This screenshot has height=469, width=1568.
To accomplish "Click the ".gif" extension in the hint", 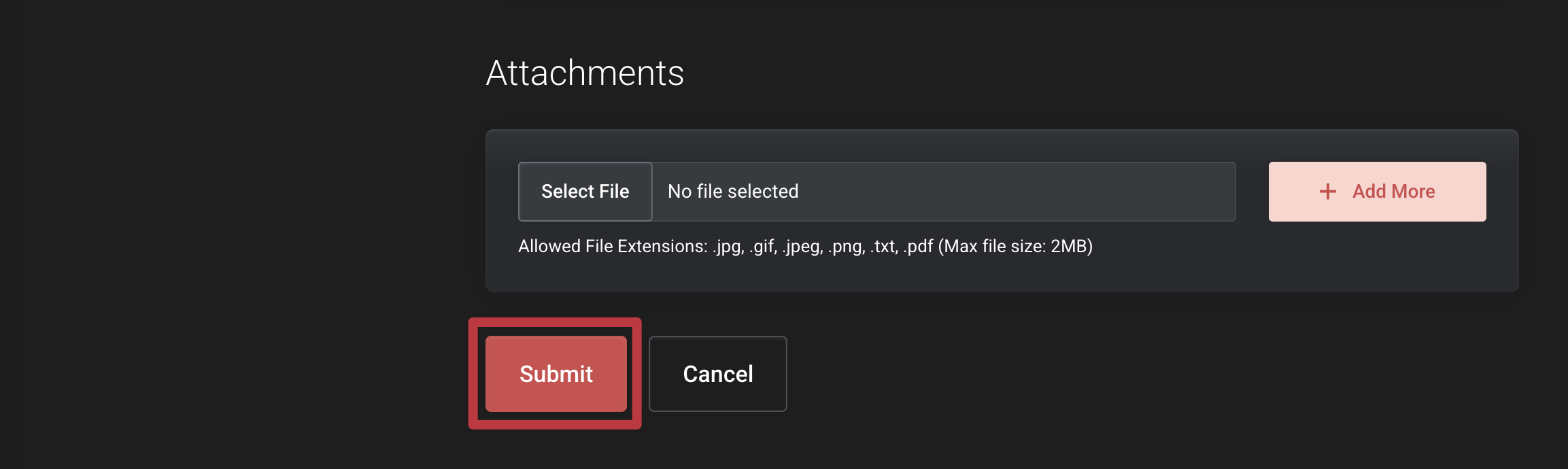I will point(763,246).
